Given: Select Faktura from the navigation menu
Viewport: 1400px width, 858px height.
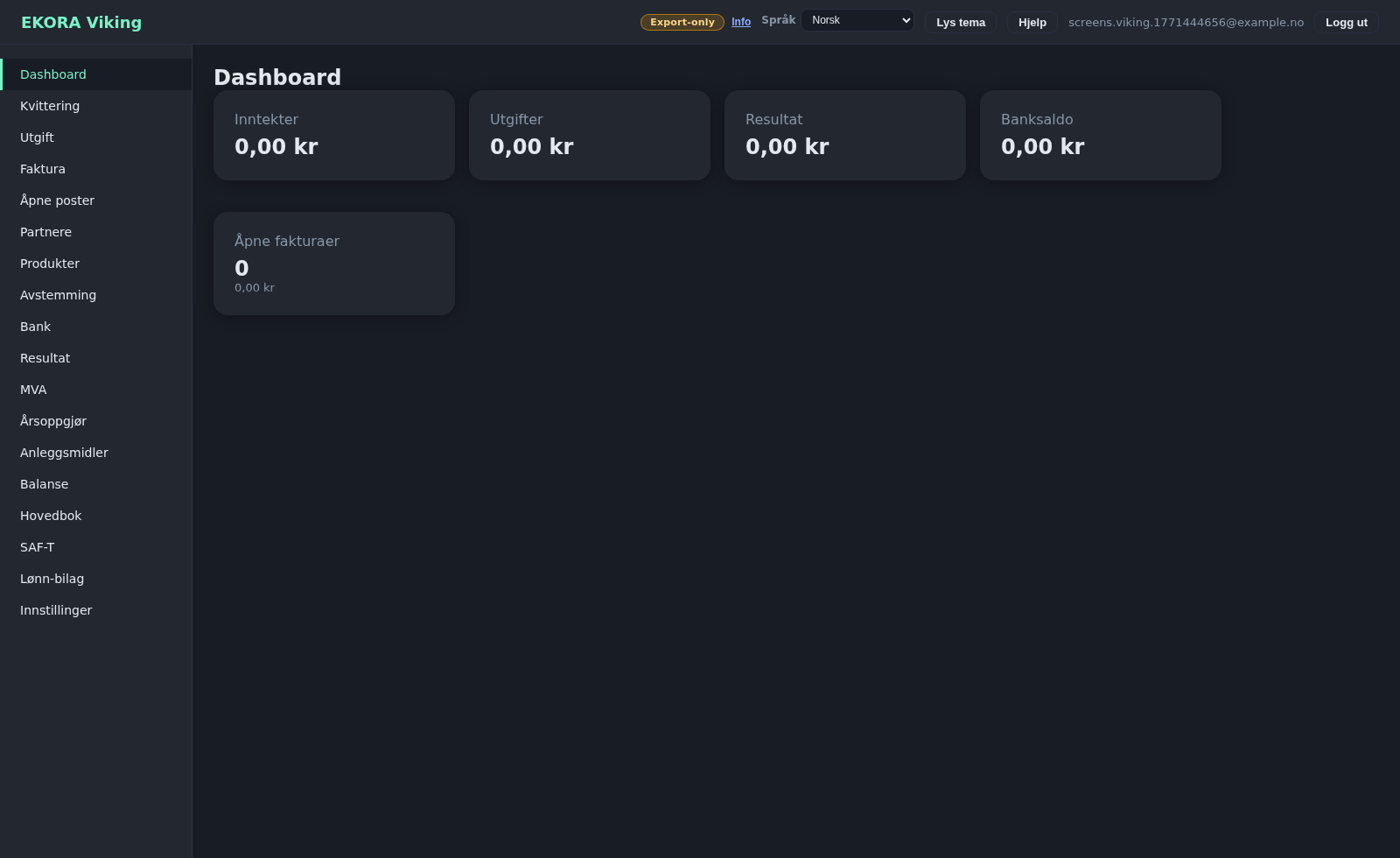Looking at the screenshot, I should click(x=43, y=169).
